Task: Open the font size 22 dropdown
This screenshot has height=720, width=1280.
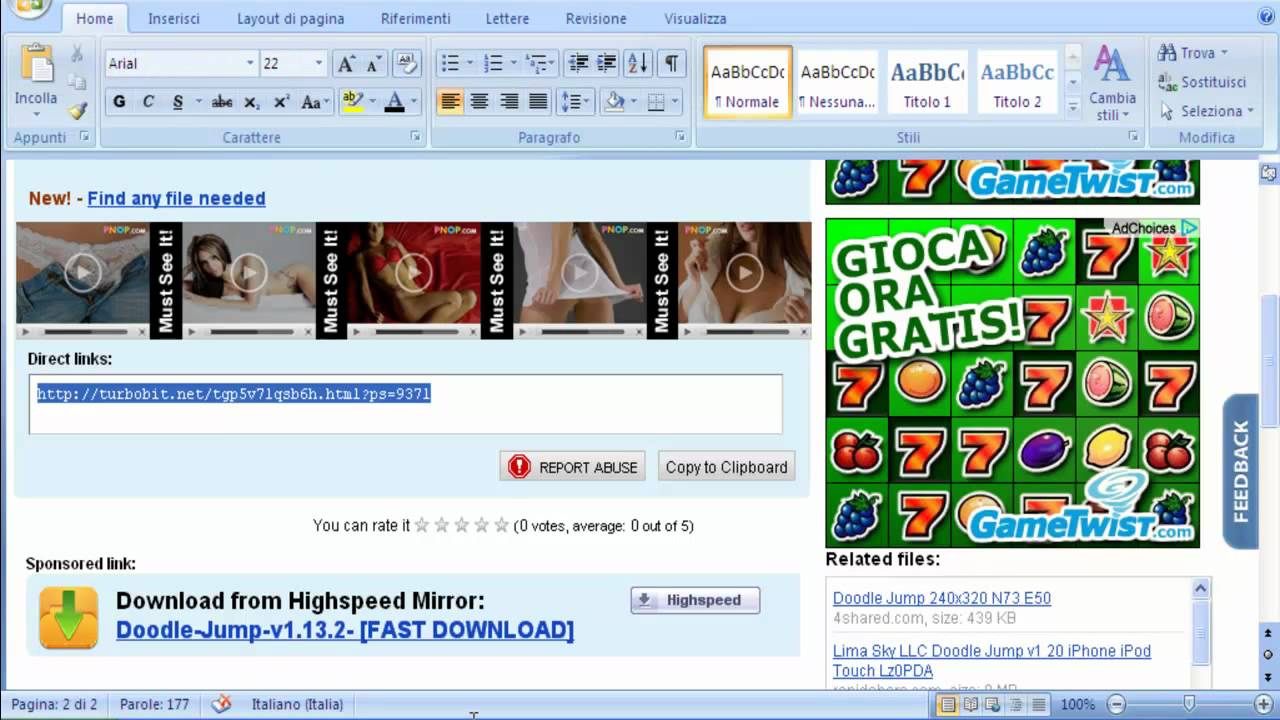Action: click(319, 64)
